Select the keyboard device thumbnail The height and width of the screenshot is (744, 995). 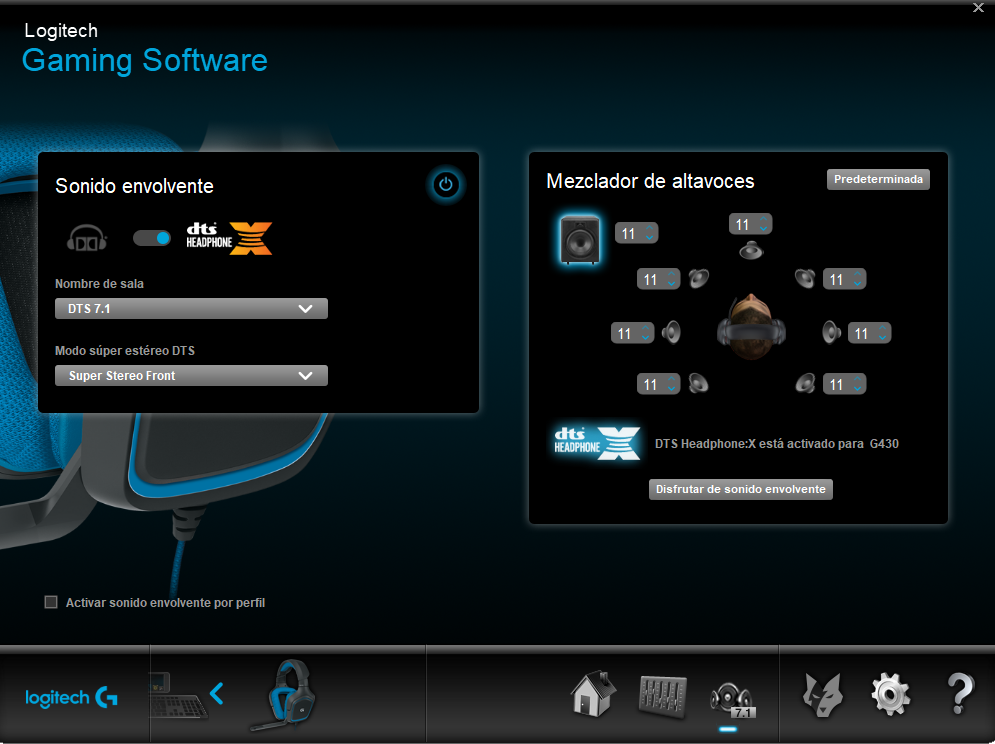click(x=178, y=696)
